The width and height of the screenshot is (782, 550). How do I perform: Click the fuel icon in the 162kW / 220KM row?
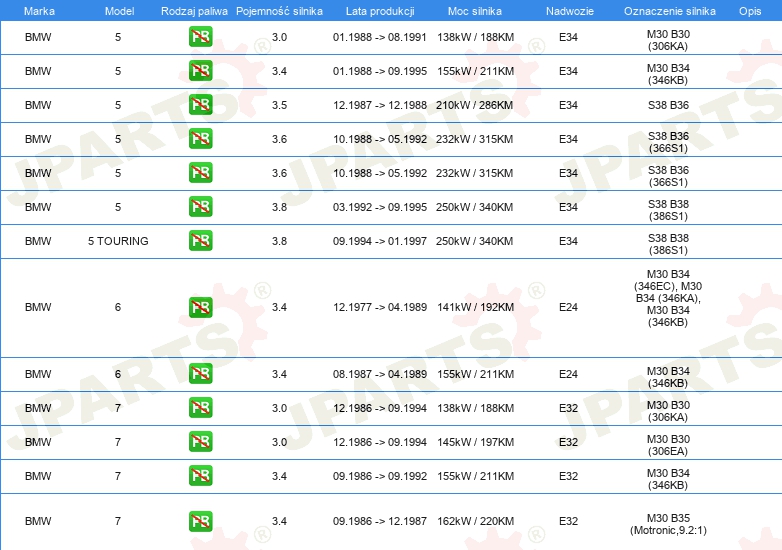(200, 521)
